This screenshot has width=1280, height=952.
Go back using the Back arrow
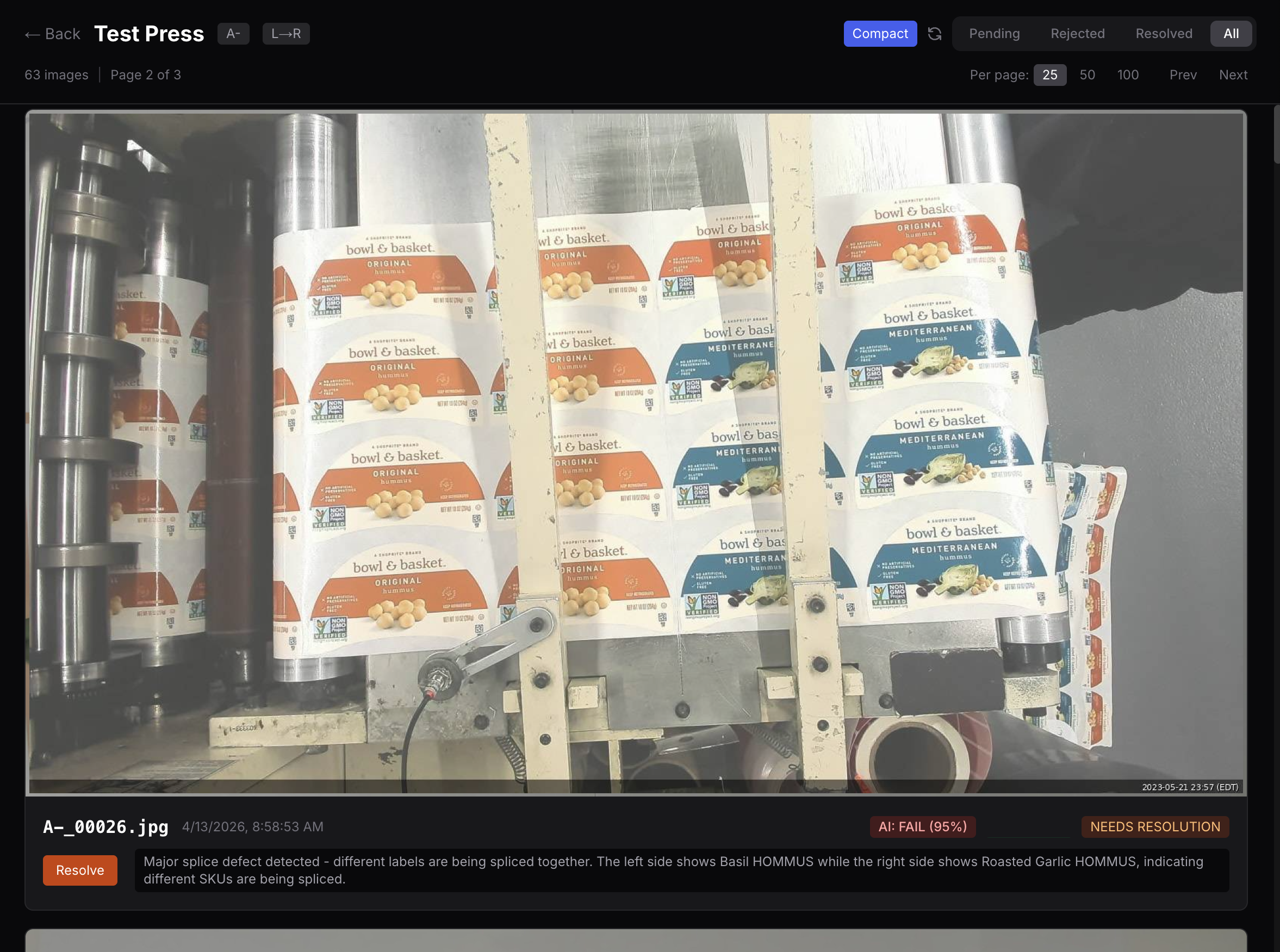[52, 33]
